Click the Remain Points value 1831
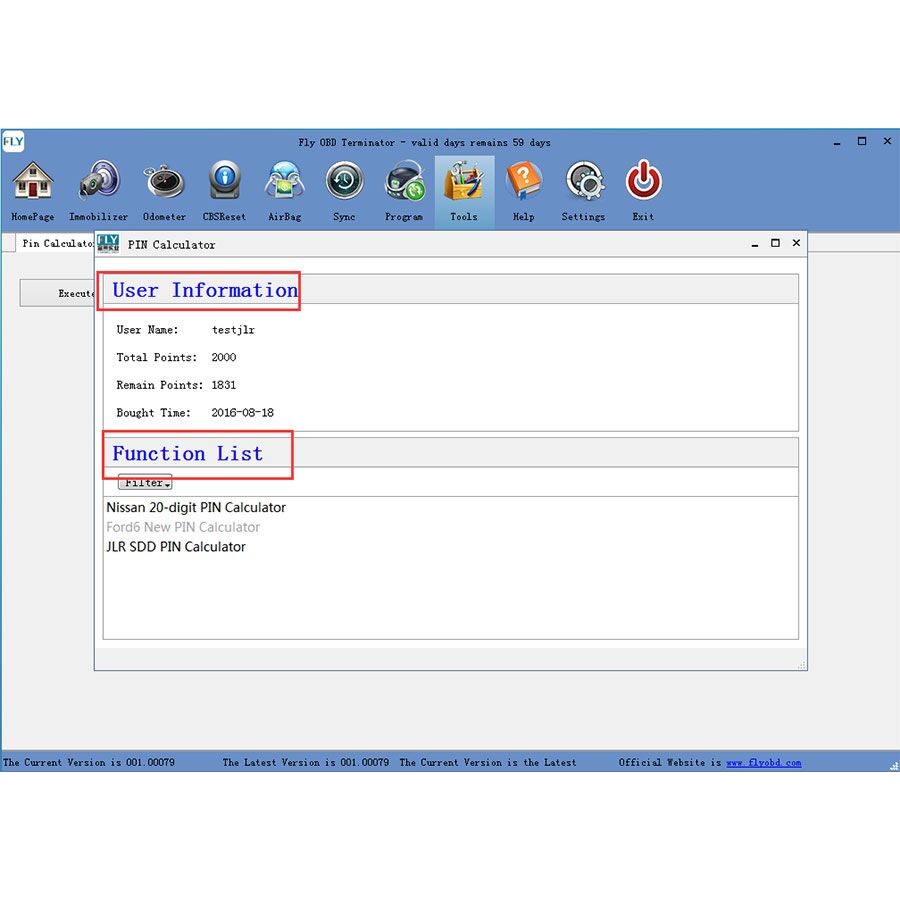This screenshot has width=900, height=900. (224, 385)
